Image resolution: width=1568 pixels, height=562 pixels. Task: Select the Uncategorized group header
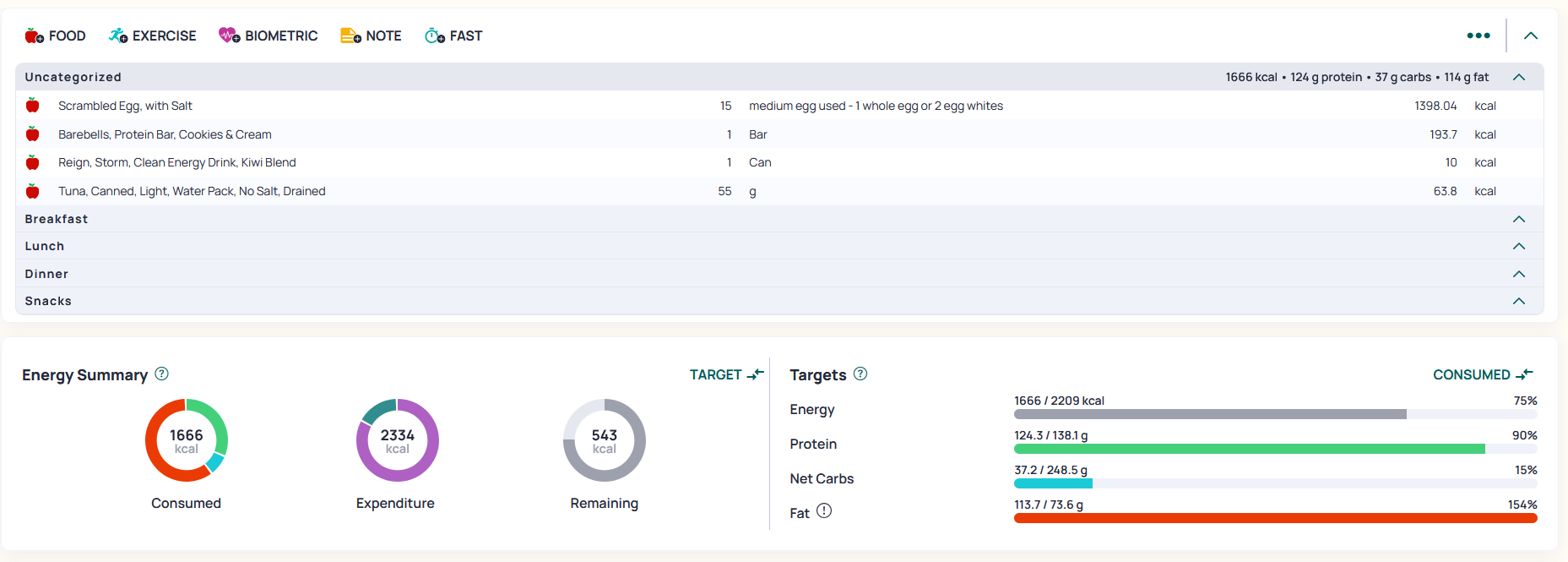pos(779,77)
